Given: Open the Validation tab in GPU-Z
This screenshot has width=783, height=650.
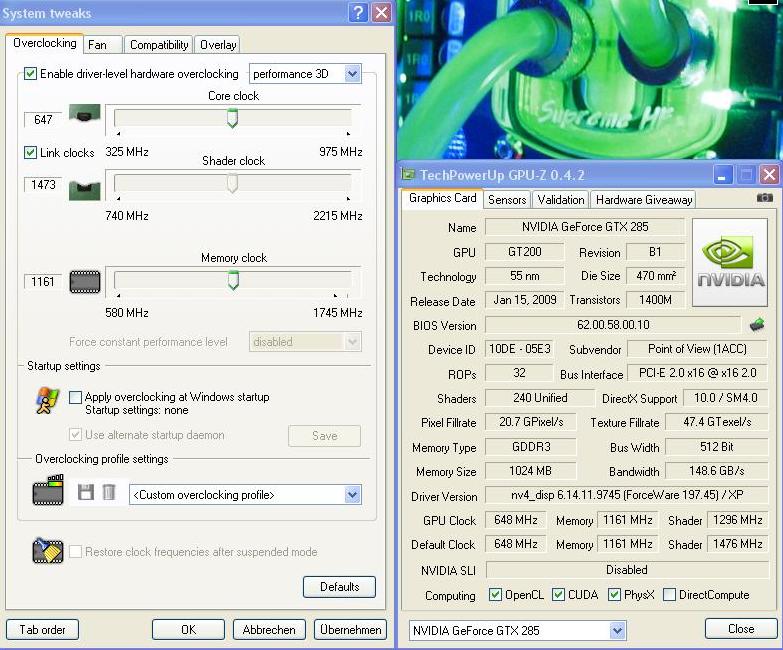Looking at the screenshot, I should coord(561,200).
